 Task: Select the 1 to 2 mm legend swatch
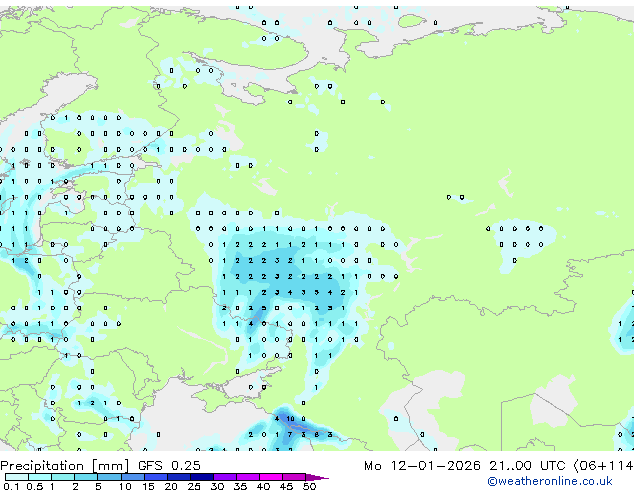pyautogui.click(x=63, y=477)
